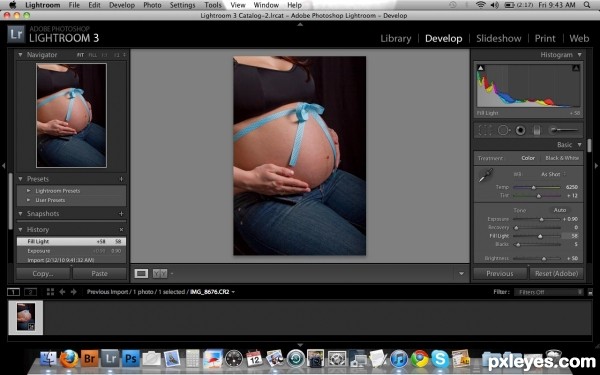Set treatment to Black & White

click(x=562, y=158)
